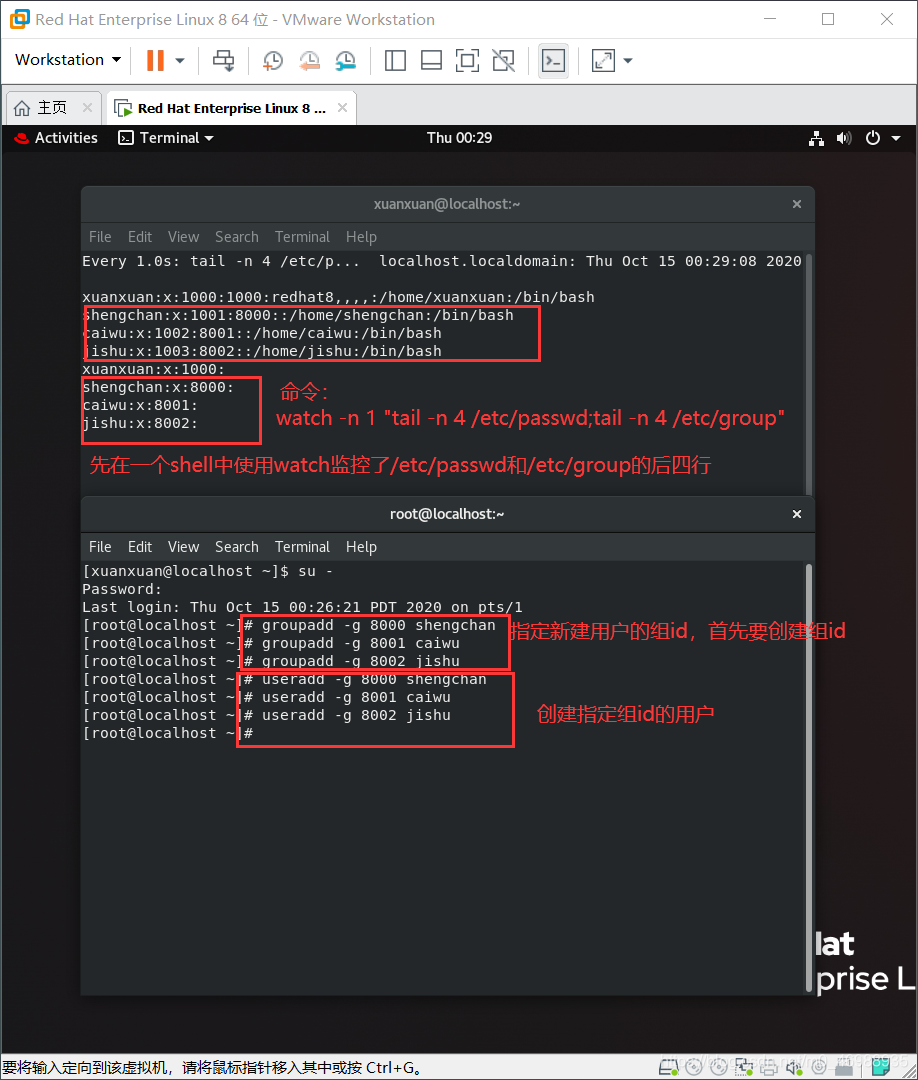This screenshot has width=918, height=1080.
Task: Switch to the 主页 home tab
Action: pyautogui.click(x=52, y=108)
